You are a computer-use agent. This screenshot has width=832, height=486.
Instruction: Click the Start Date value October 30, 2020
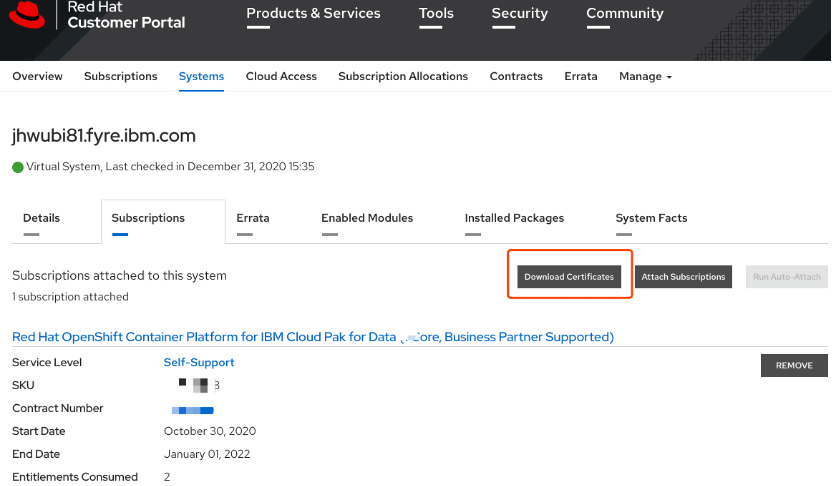[x=210, y=431]
